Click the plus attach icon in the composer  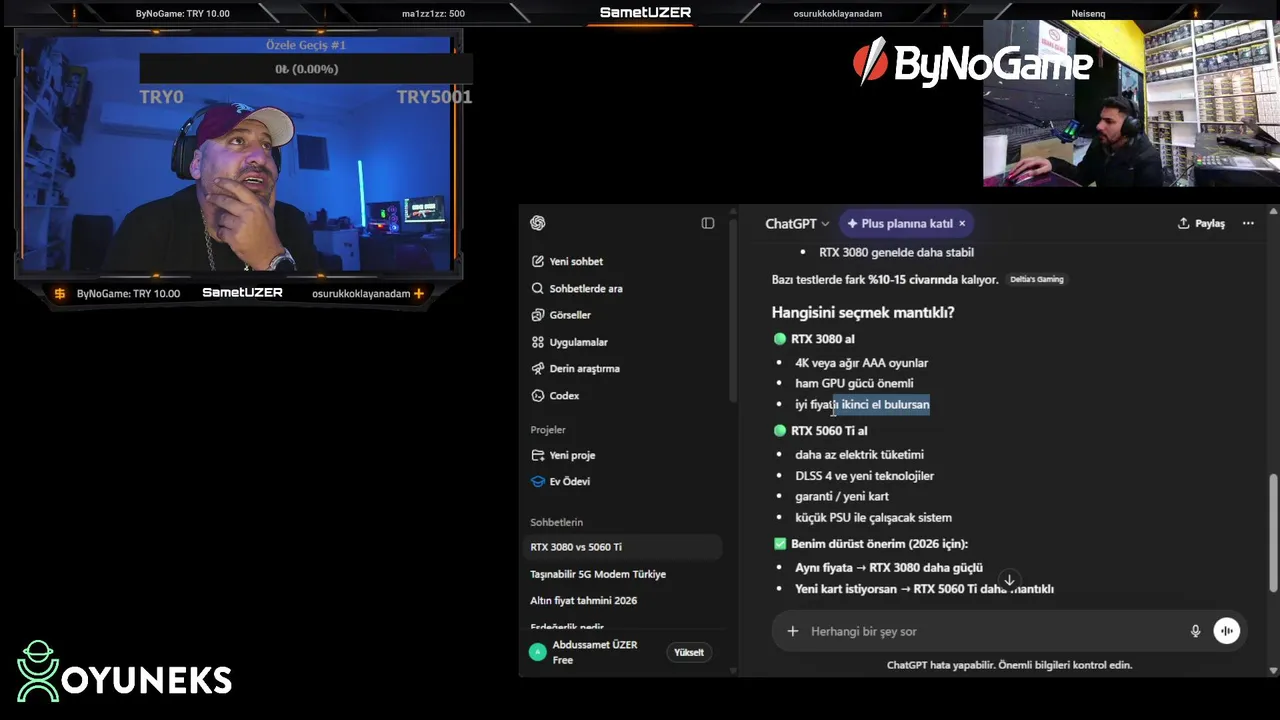point(793,631)
